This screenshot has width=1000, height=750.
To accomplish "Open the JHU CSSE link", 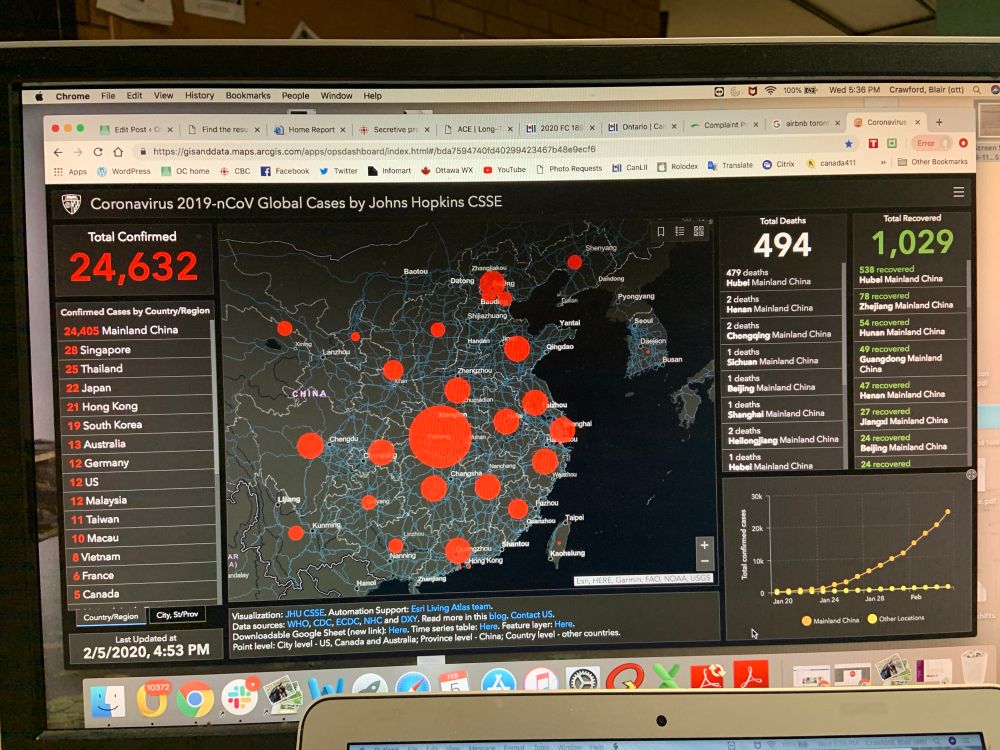I will 305,614.
